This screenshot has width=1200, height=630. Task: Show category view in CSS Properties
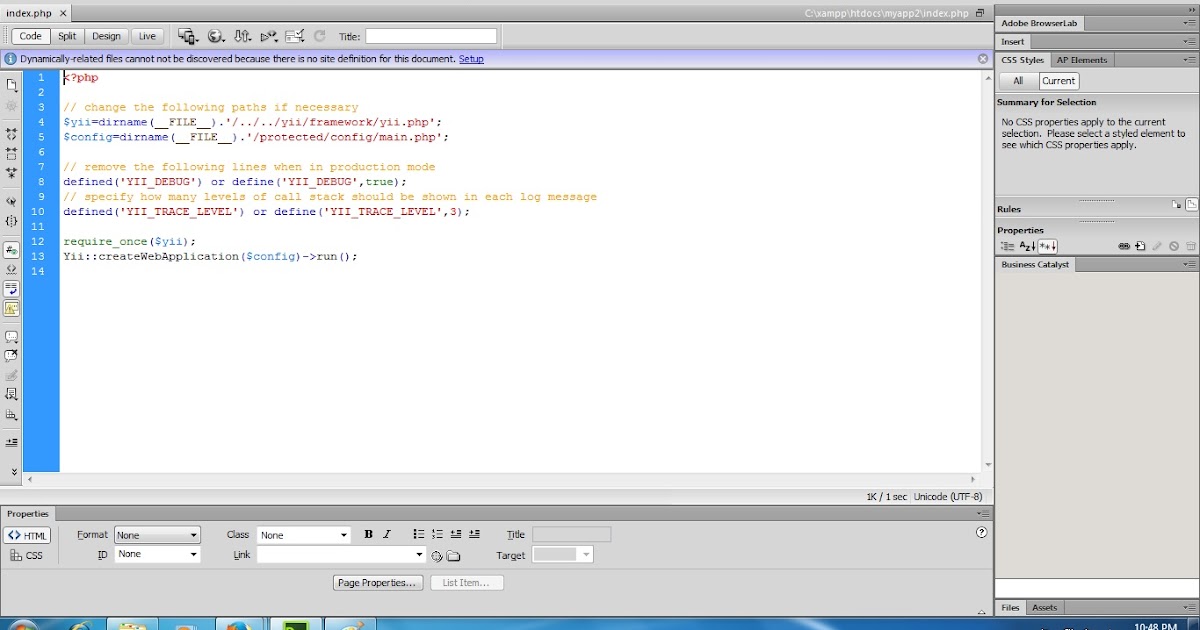(x=1007, y=246)
